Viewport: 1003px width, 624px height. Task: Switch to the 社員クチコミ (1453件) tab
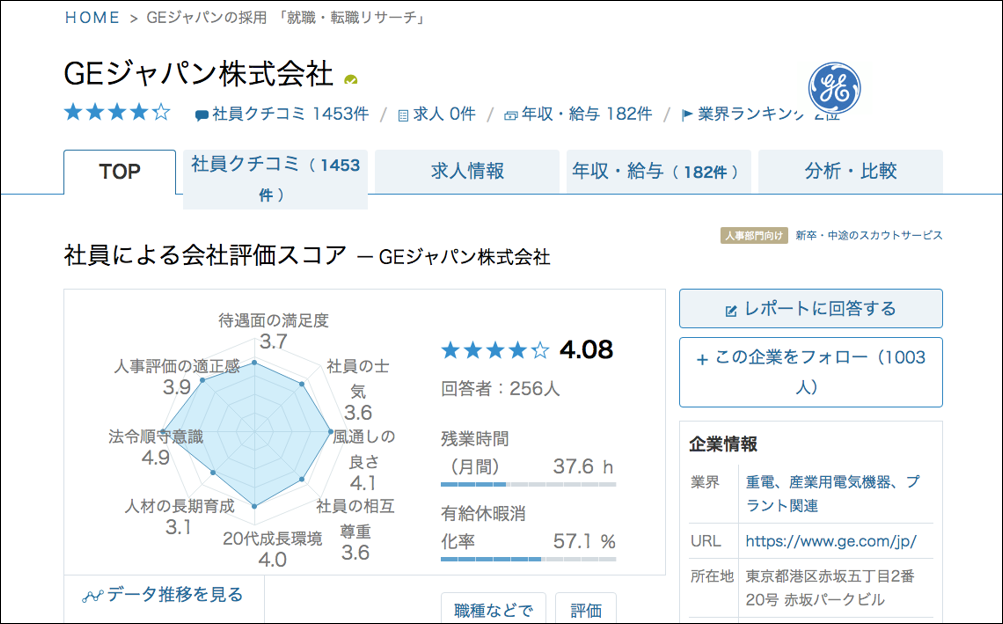[276, 180]
